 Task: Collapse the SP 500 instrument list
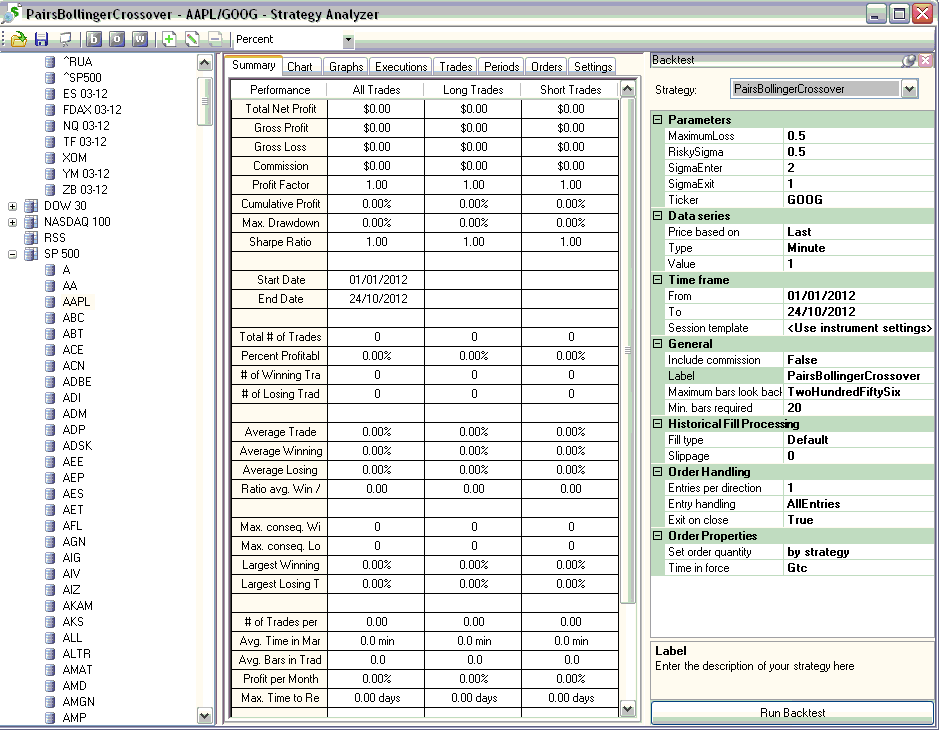(x=13, y=254)
